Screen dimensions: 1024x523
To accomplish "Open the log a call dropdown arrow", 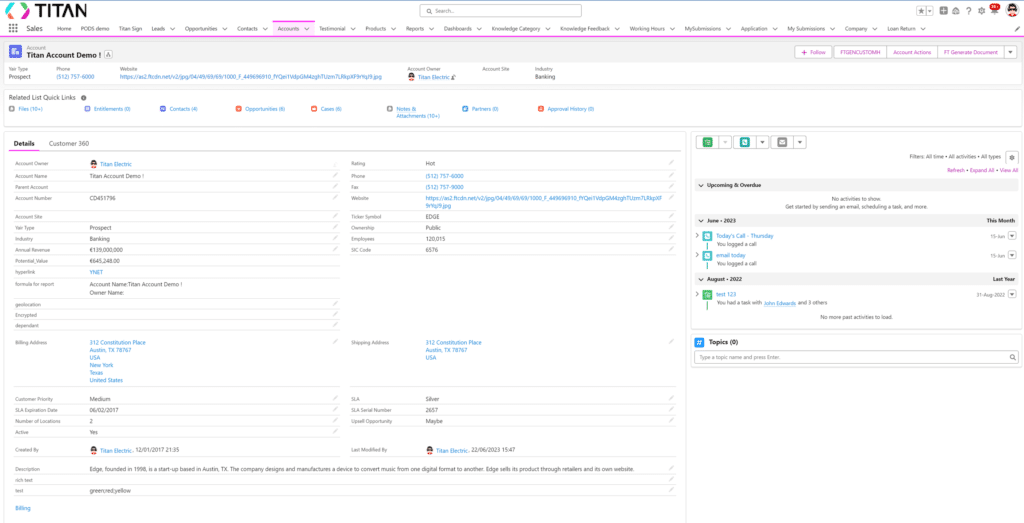I will [761, 142].
